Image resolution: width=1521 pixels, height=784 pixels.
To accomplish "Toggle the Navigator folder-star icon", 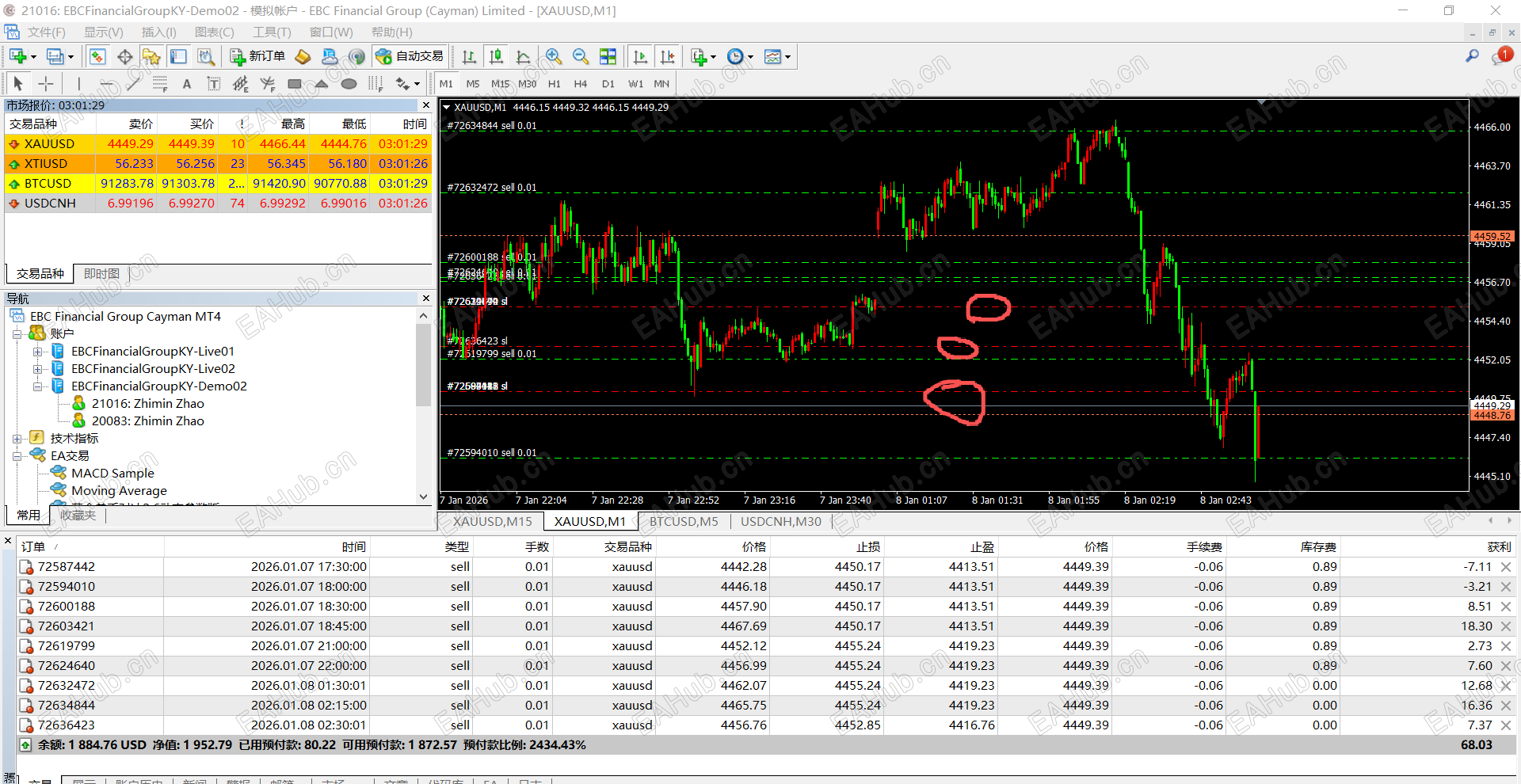I will click(x=151, y=56).
